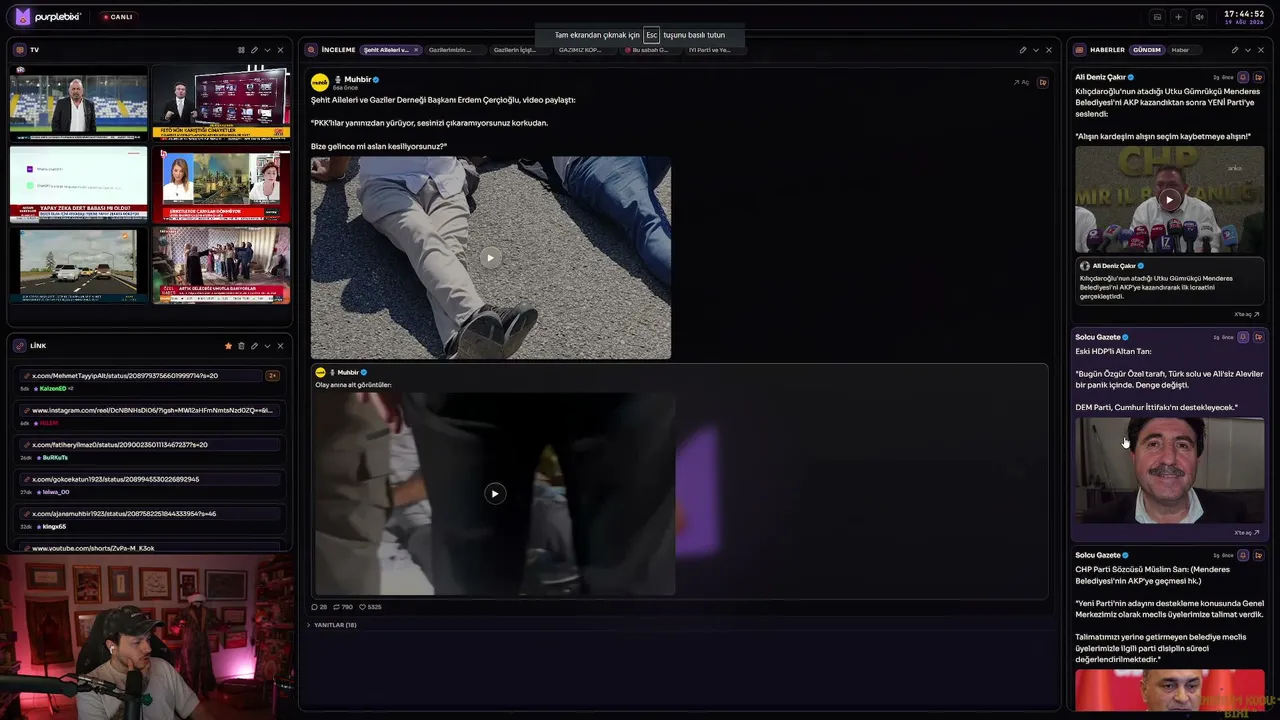Open 'X'te aç' link under Ali Deniz Çakır post
The width and height of the screenshot is (1280, 720).
click(x=1247, y=314)
